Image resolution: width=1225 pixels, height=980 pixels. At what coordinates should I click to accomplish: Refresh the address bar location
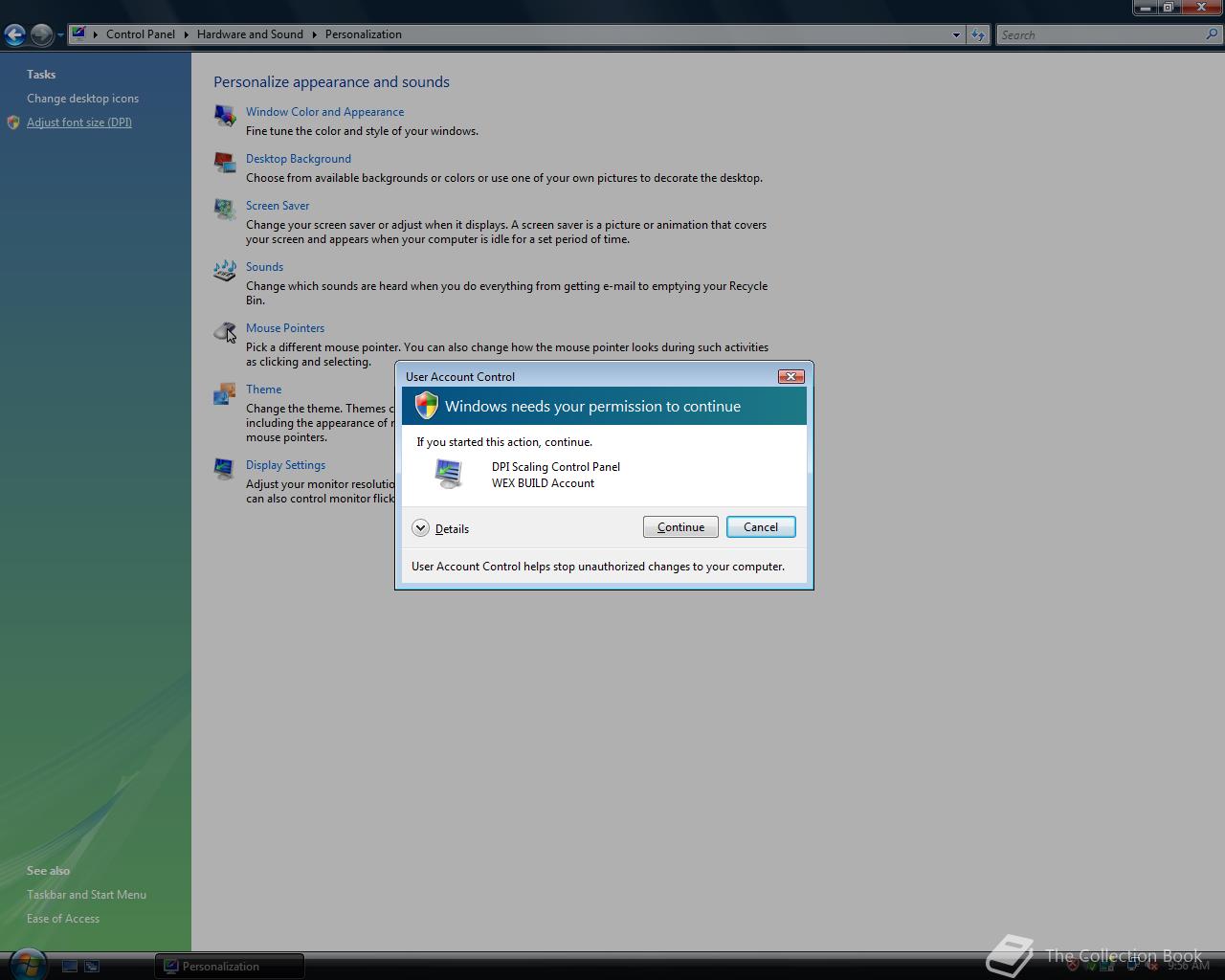(x=977, y=34)
